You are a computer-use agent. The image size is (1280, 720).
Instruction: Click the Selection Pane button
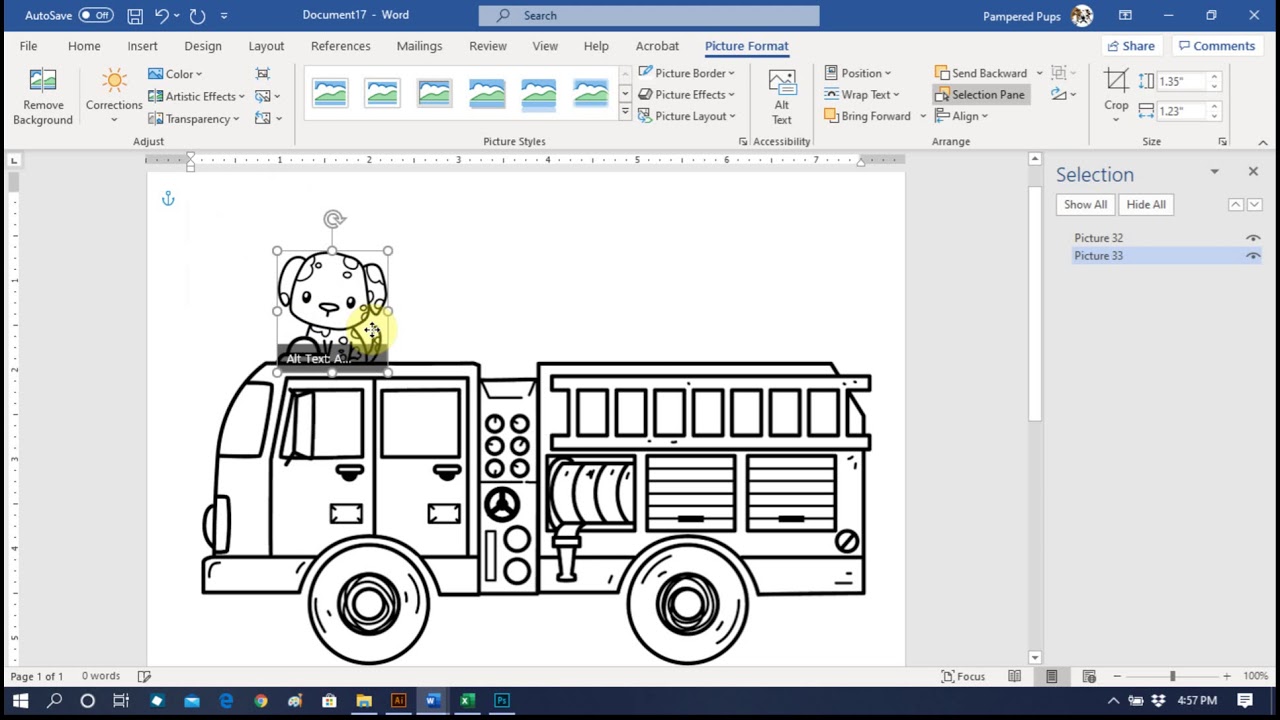tap(979, 95)
